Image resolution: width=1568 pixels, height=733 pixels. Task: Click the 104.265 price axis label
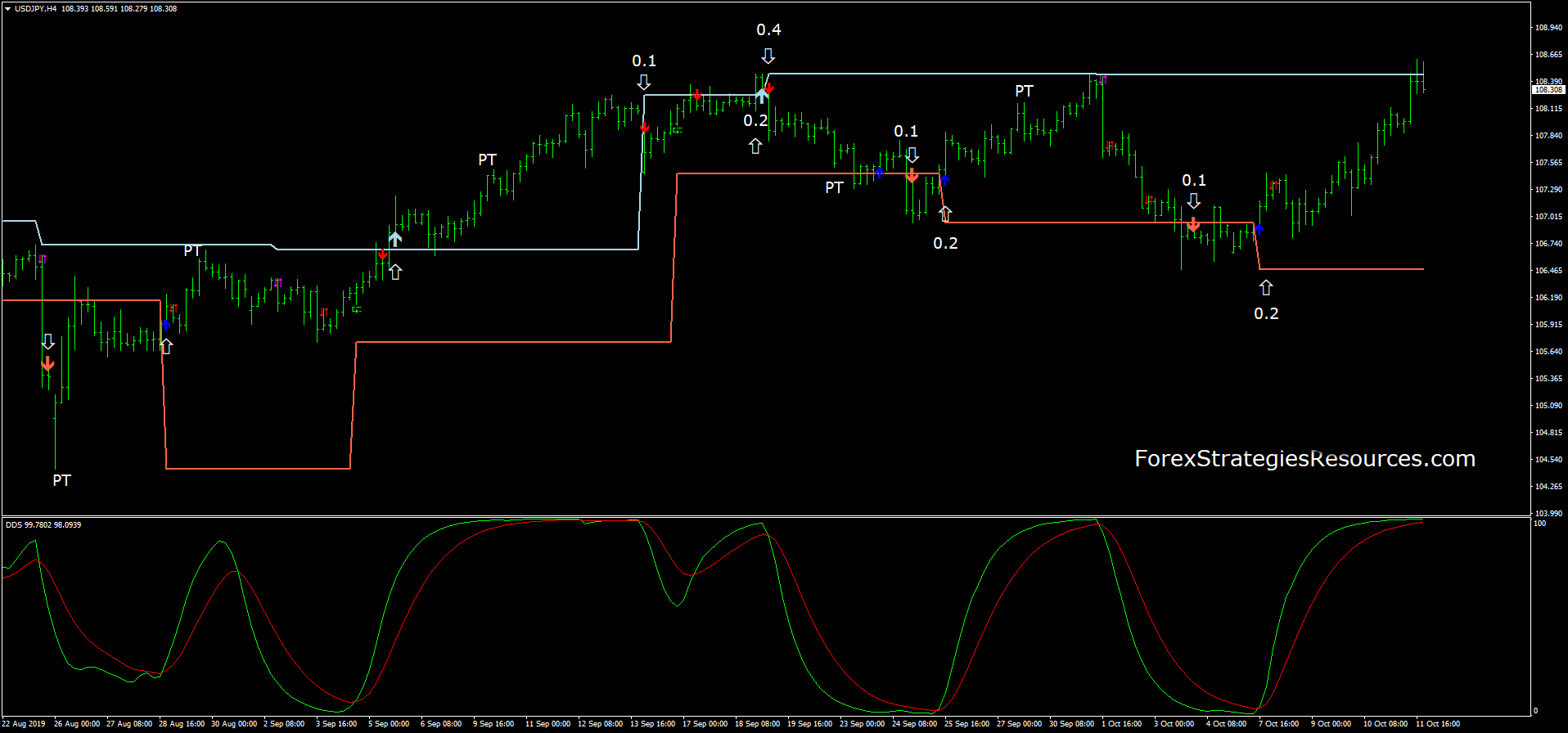click(1548, 487)
